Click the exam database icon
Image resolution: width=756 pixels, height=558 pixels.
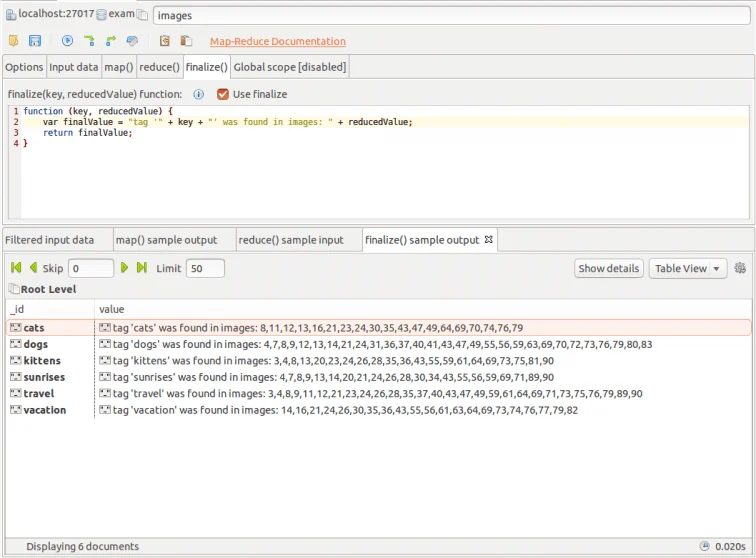click(x=101, y=15)
